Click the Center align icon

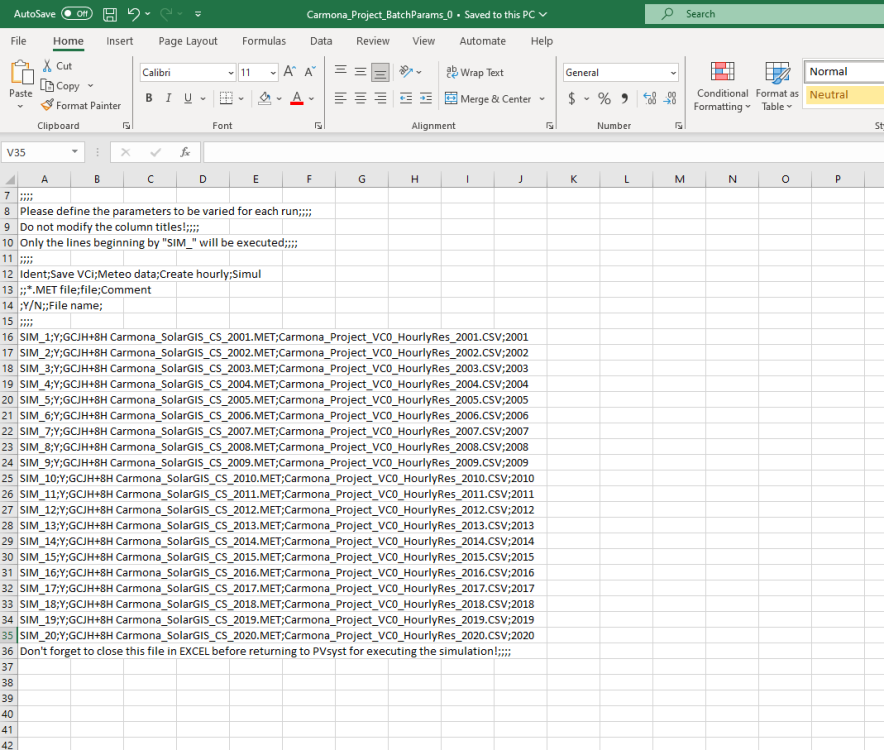[x=360, y=98]
